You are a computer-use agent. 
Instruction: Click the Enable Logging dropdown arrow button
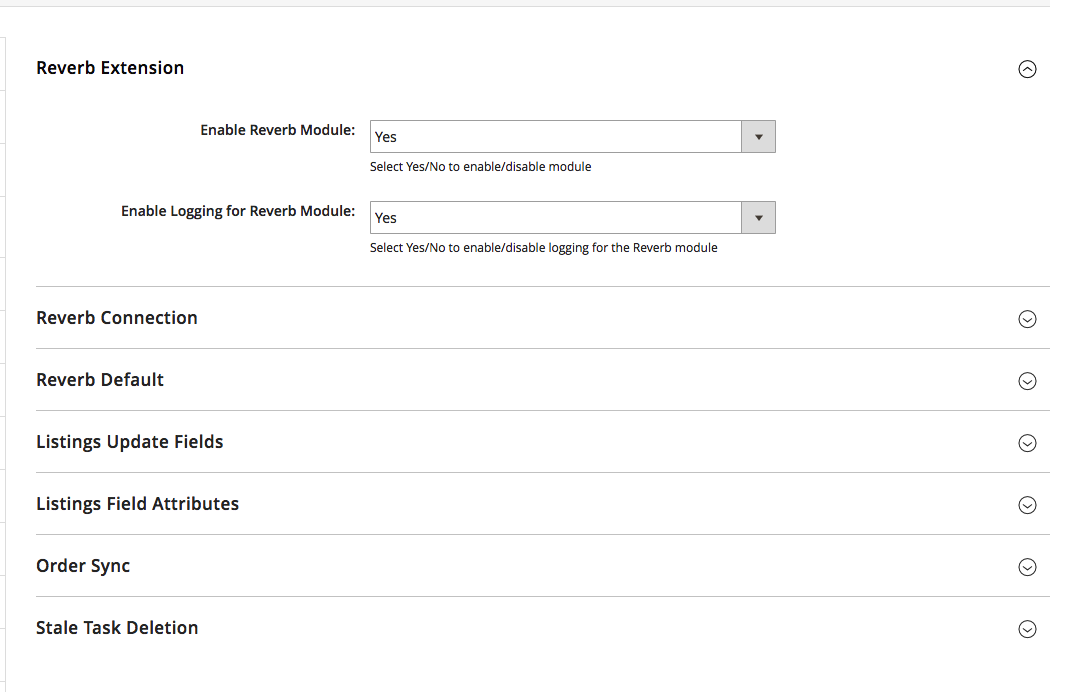click(758, 218)
